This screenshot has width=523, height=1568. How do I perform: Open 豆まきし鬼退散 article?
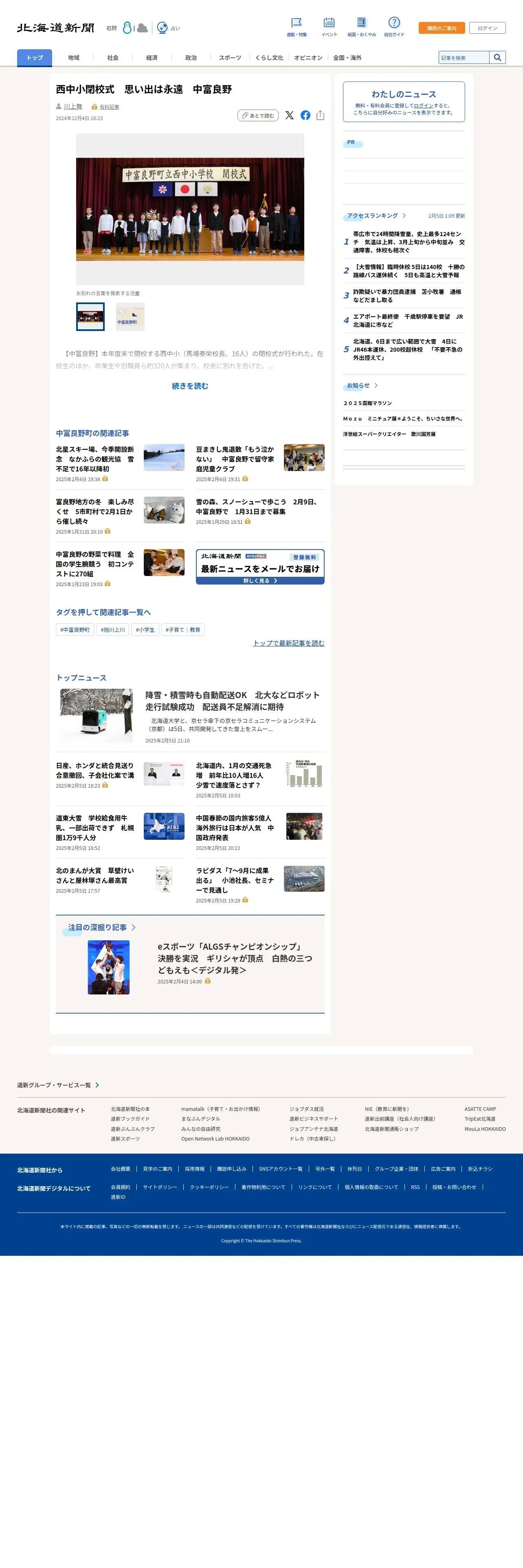pos(235,459)
